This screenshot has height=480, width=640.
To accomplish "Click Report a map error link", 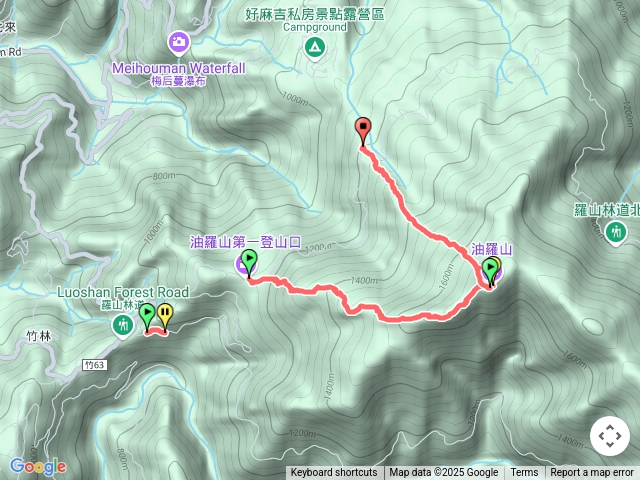I will point(591,473).
